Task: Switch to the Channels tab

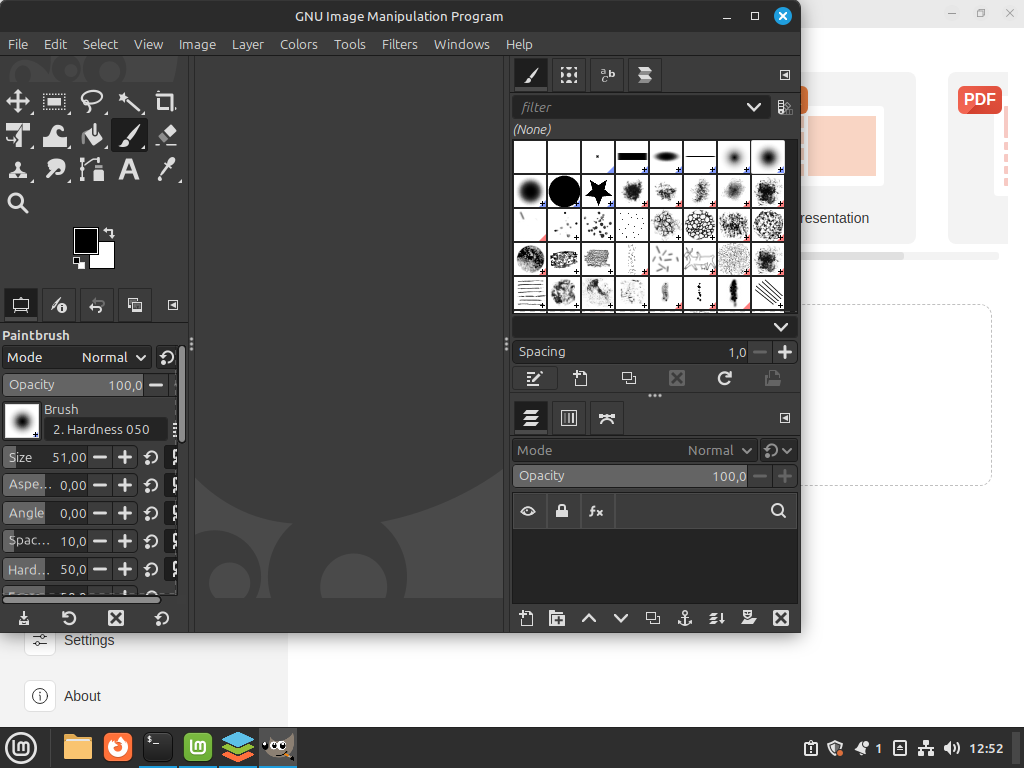Action: 569,418
